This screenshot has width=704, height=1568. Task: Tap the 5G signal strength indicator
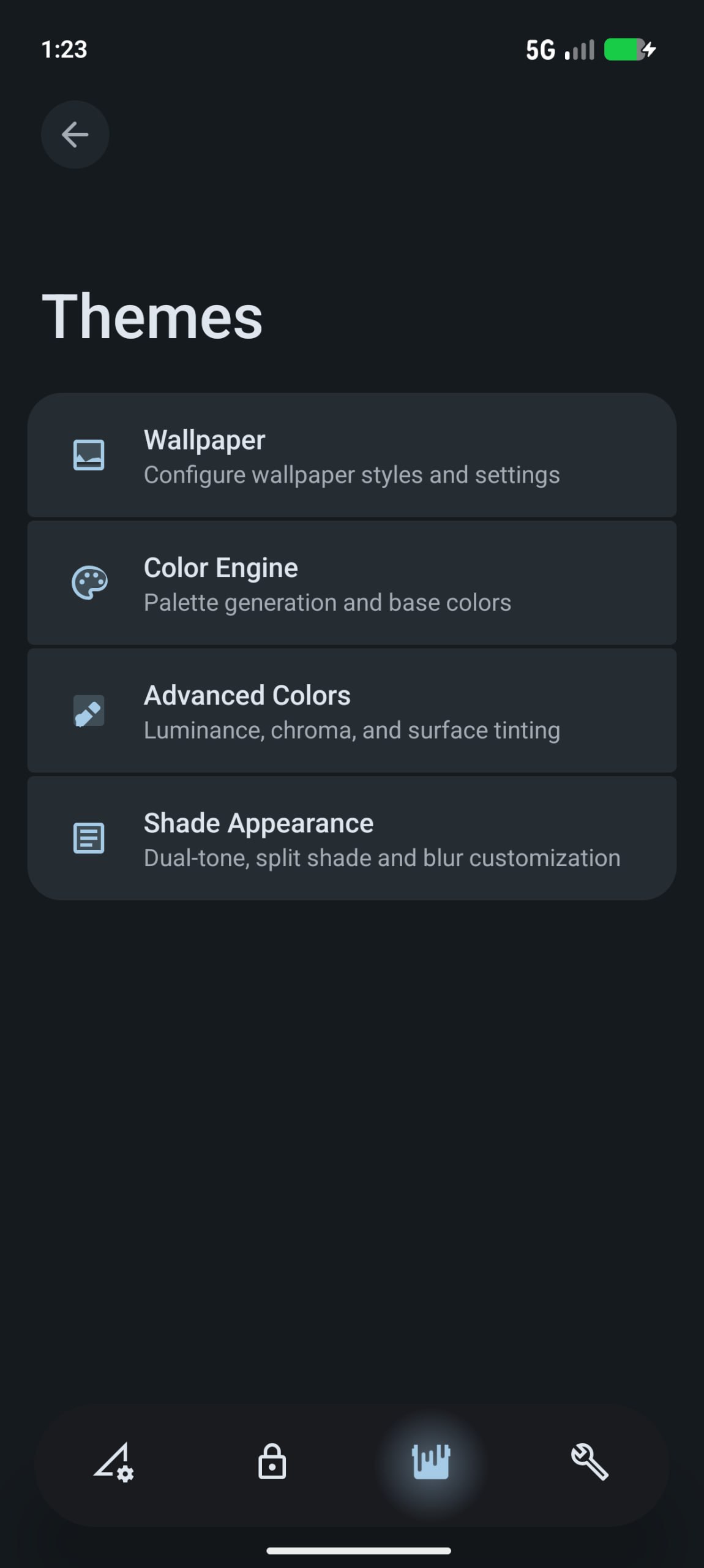pyautogui.click(x=560, y=50)
